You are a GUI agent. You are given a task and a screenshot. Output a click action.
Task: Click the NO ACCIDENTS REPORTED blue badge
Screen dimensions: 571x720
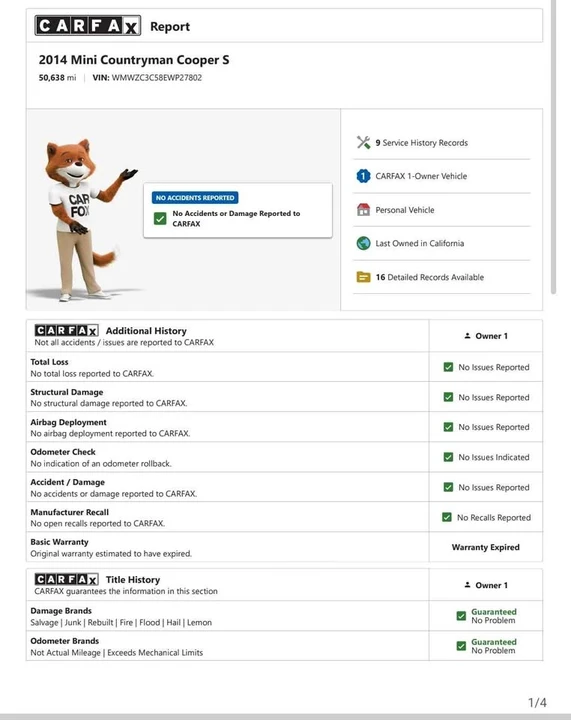(195, 197)
